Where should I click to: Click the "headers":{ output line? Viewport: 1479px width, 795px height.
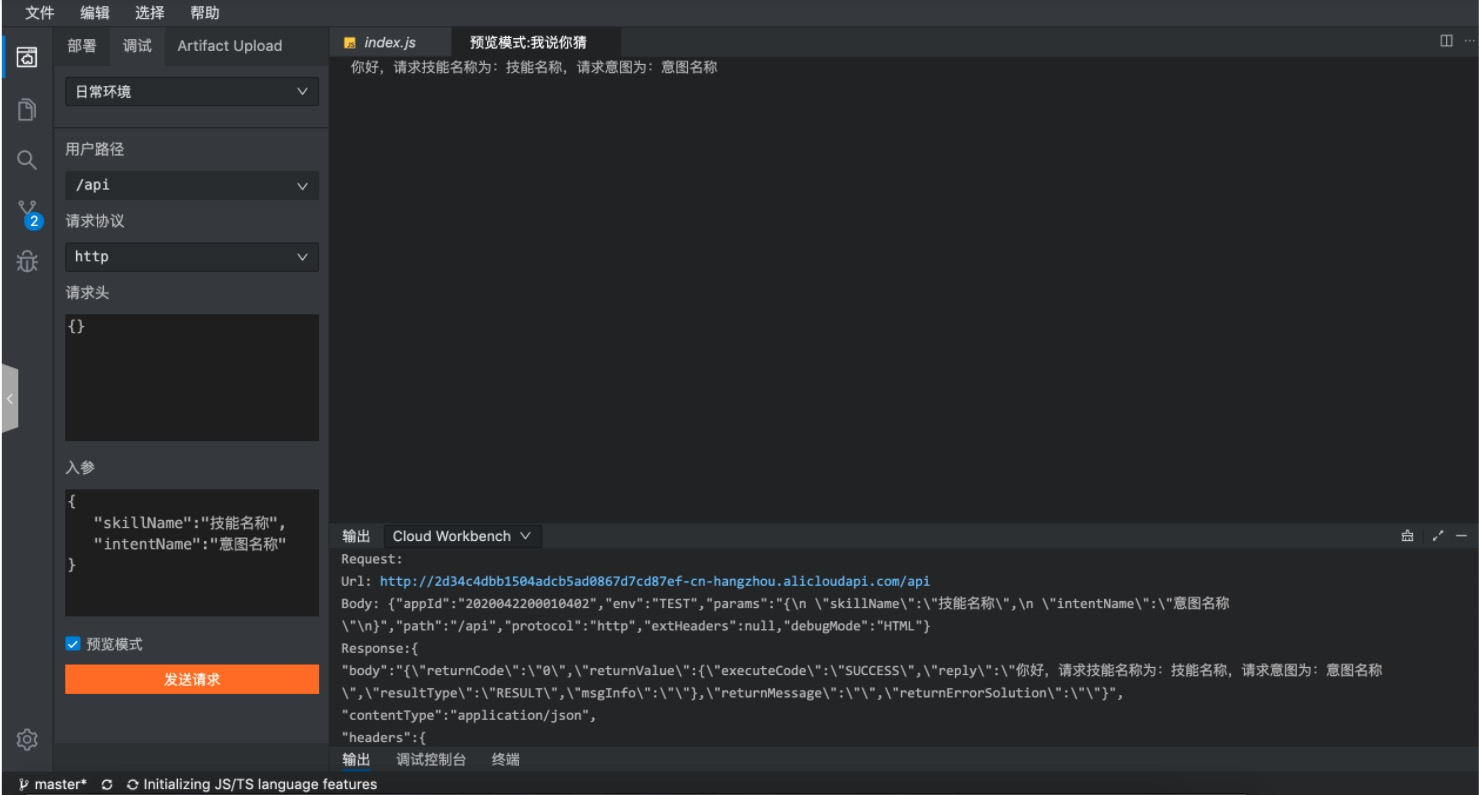click(384, 738)
